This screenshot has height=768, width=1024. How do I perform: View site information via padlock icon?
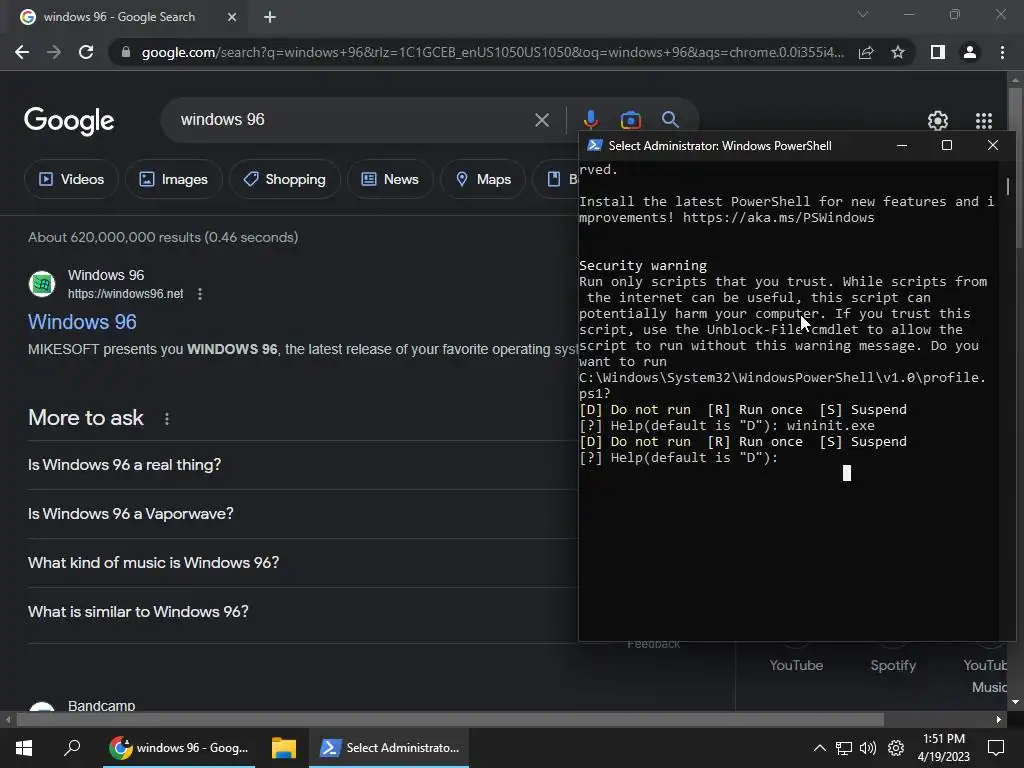[x=126, y=52]
